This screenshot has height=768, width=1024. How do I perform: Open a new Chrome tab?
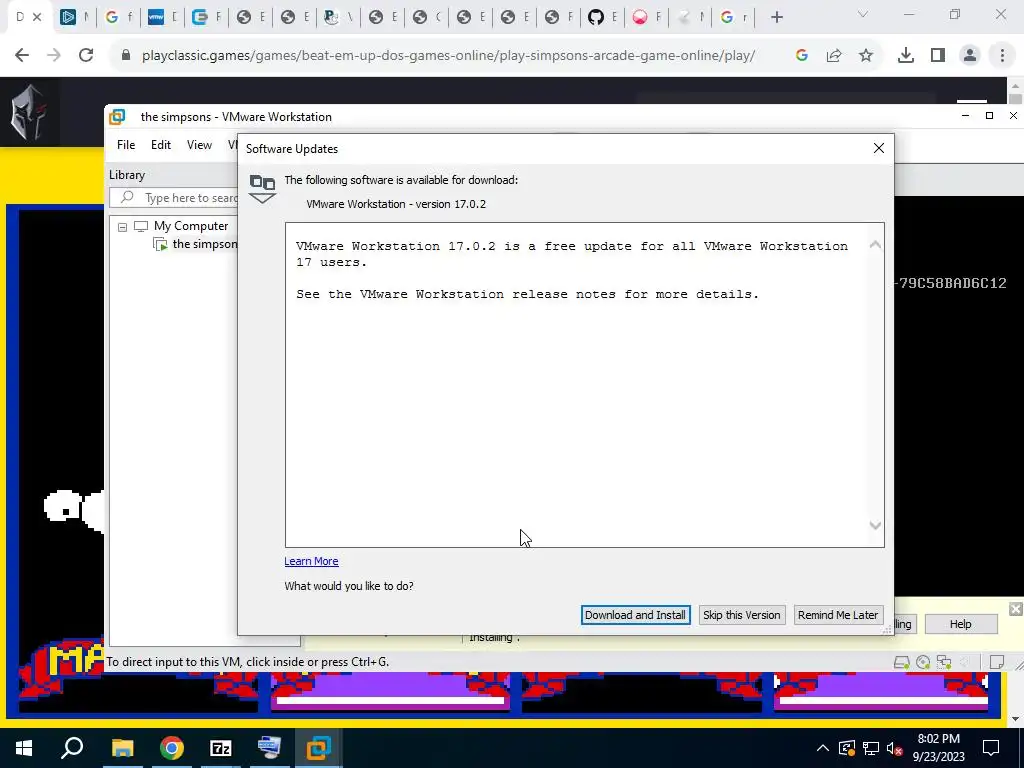point(776,18)
